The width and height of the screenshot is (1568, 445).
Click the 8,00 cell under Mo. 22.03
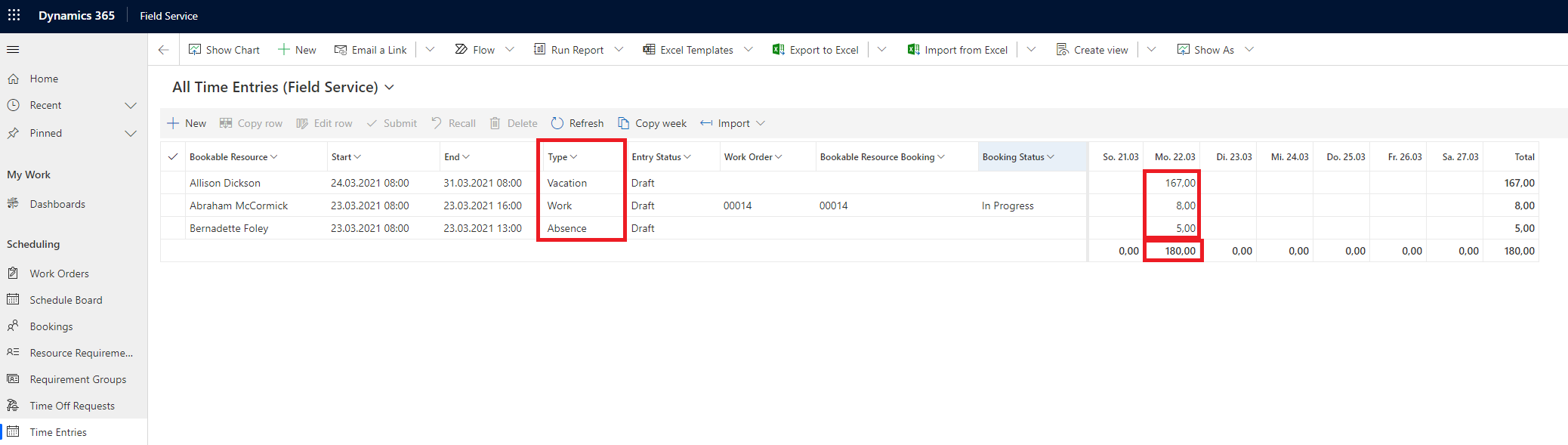pyautogui.click(x=1171, y=206)
